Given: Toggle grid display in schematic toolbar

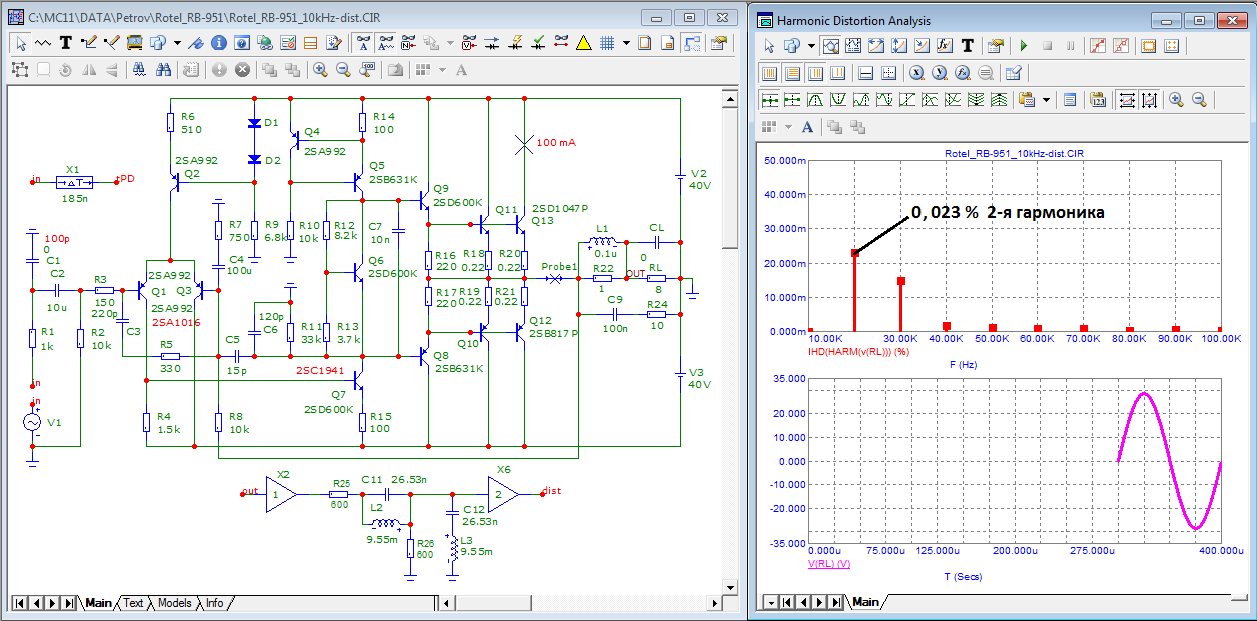Looking at the screenshot, I should click(607, 43).
